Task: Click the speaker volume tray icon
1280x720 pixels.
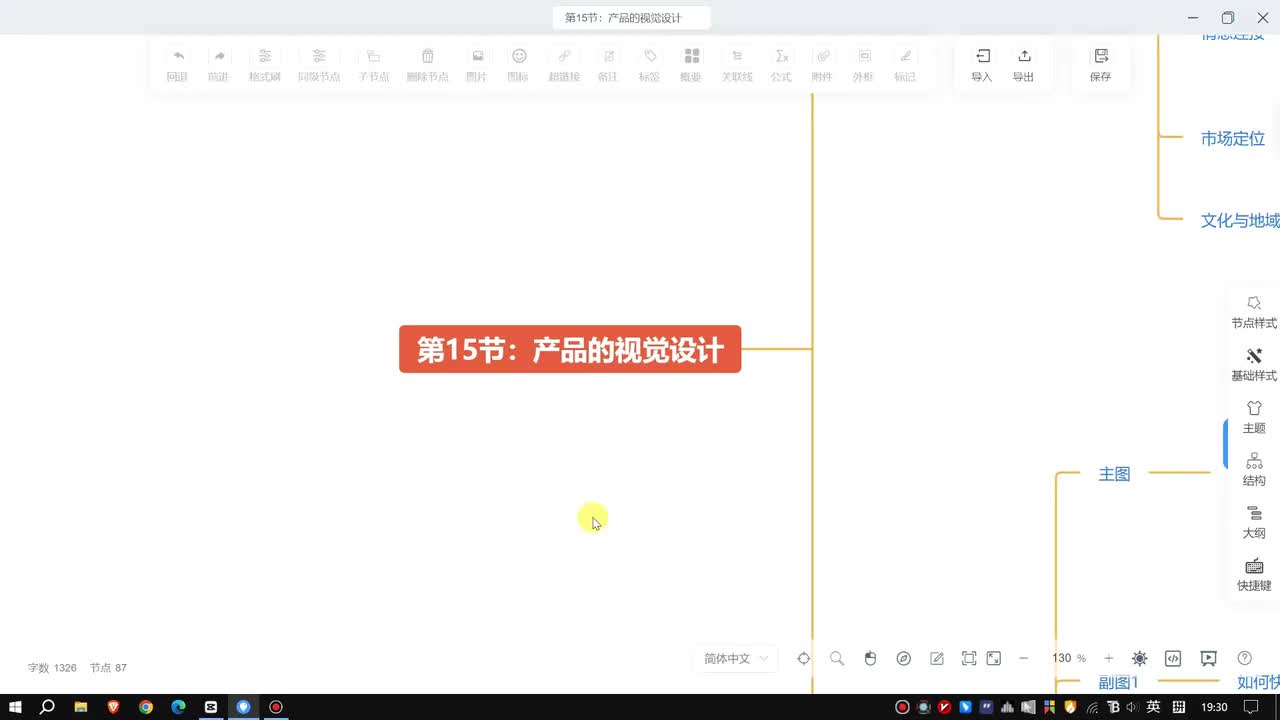Action: 1132,707
